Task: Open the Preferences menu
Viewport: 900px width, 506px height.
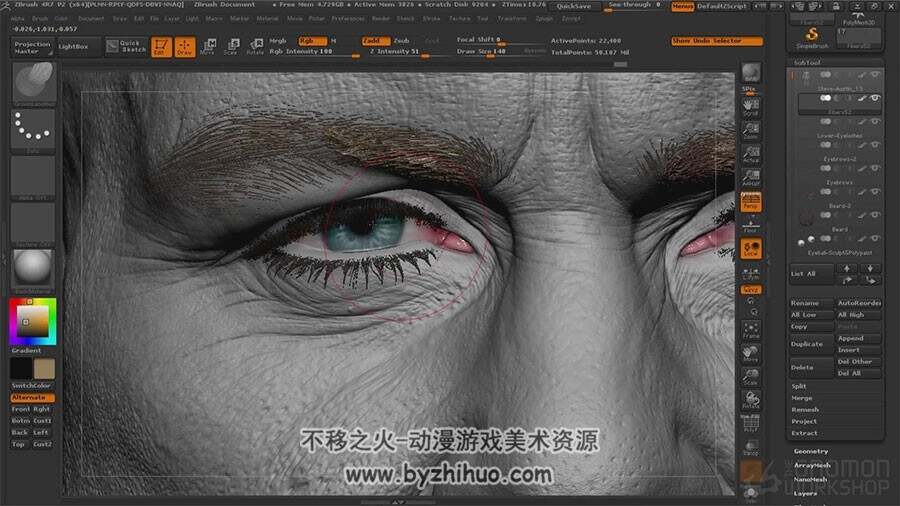Action: [x=348, y=18]
